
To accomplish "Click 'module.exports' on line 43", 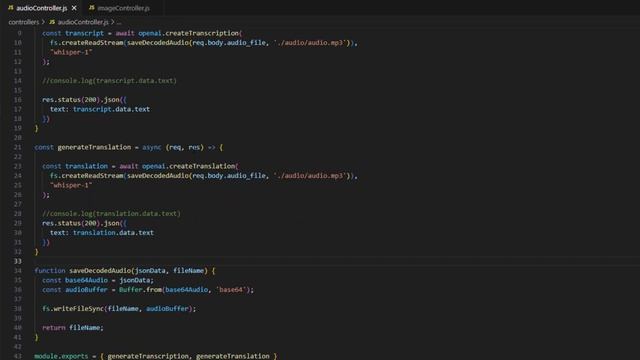I will click(x=61, y=356).
